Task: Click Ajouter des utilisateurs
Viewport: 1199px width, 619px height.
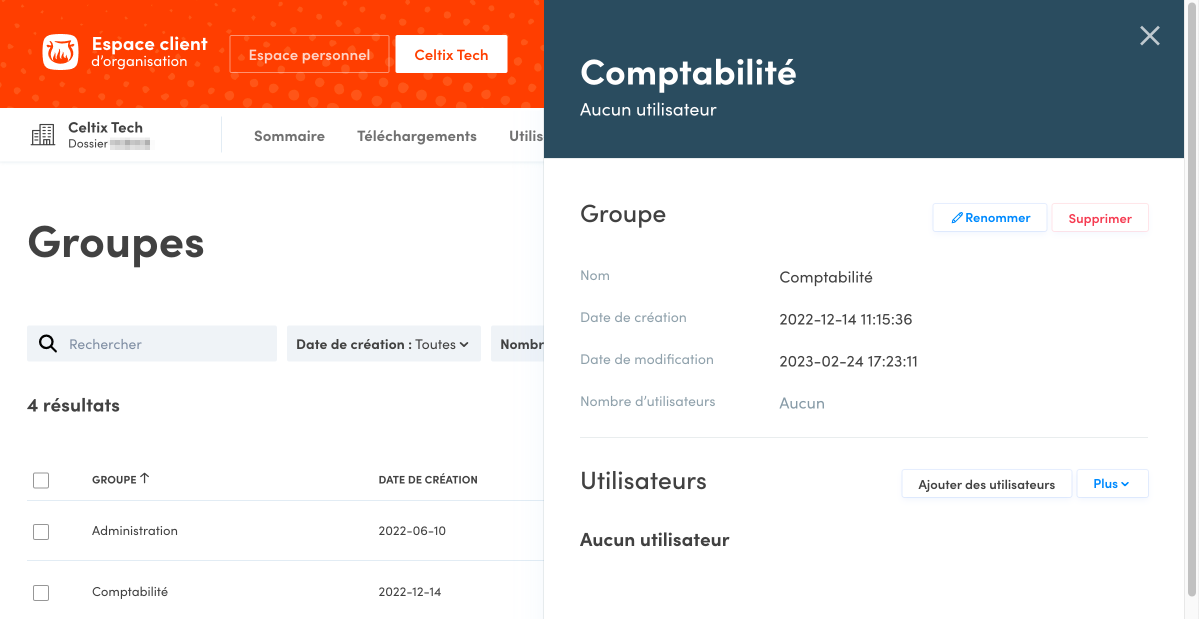Action: [986, 485]
